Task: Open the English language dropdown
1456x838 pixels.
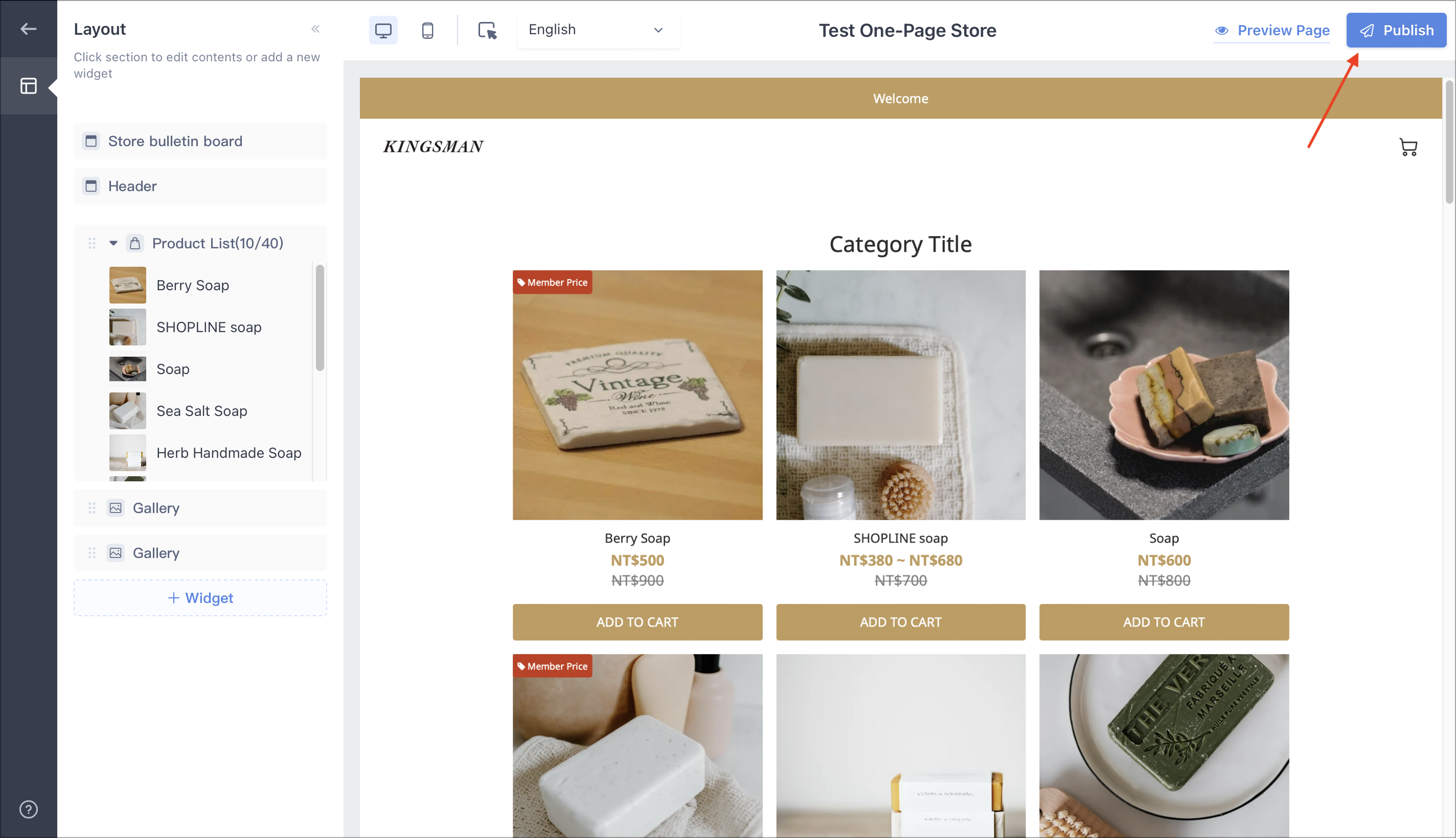Action: 598,30
